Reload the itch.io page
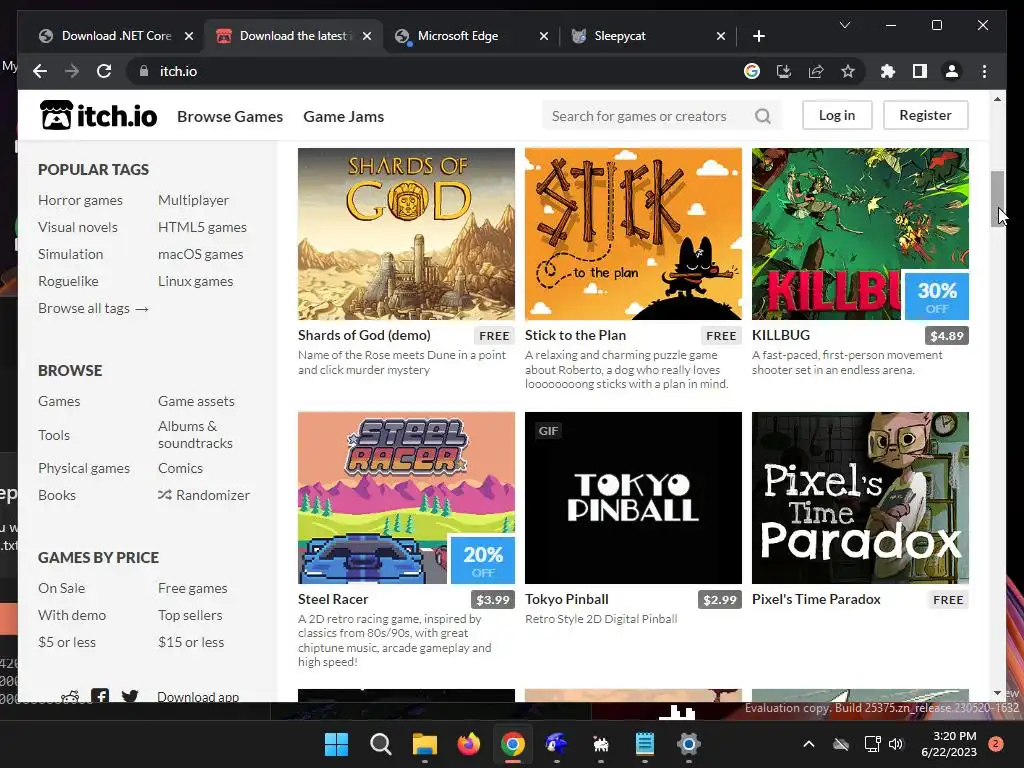The image size is (1024, 768). pos(104,71)
